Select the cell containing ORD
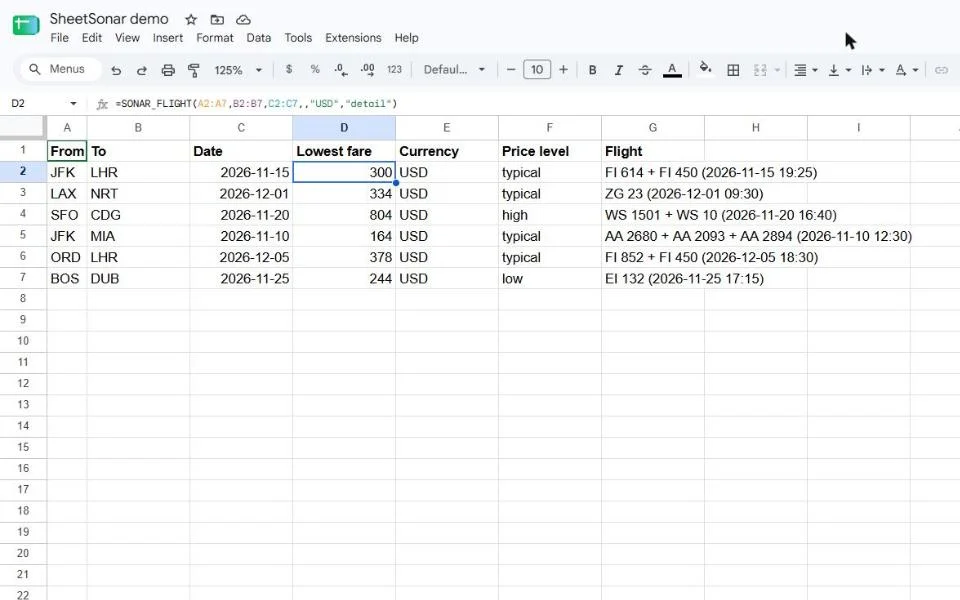Viewport: 960px width, 600px height. [x=67, y=257]
